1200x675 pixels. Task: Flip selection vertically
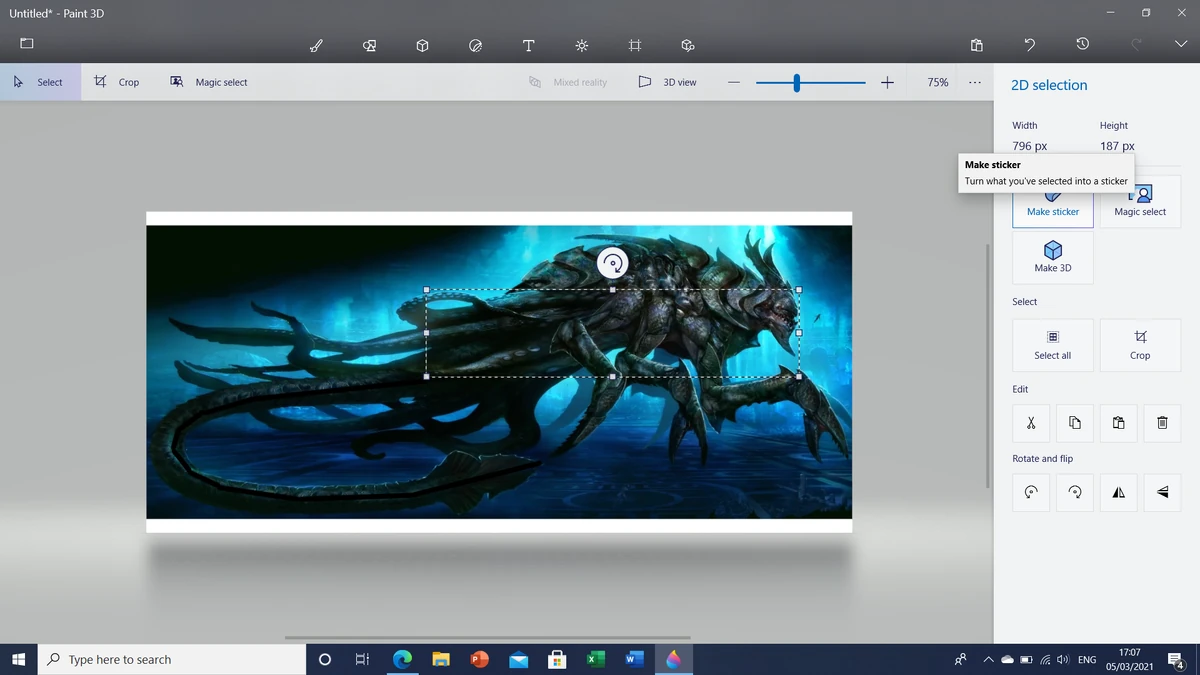pos(1162,492)
